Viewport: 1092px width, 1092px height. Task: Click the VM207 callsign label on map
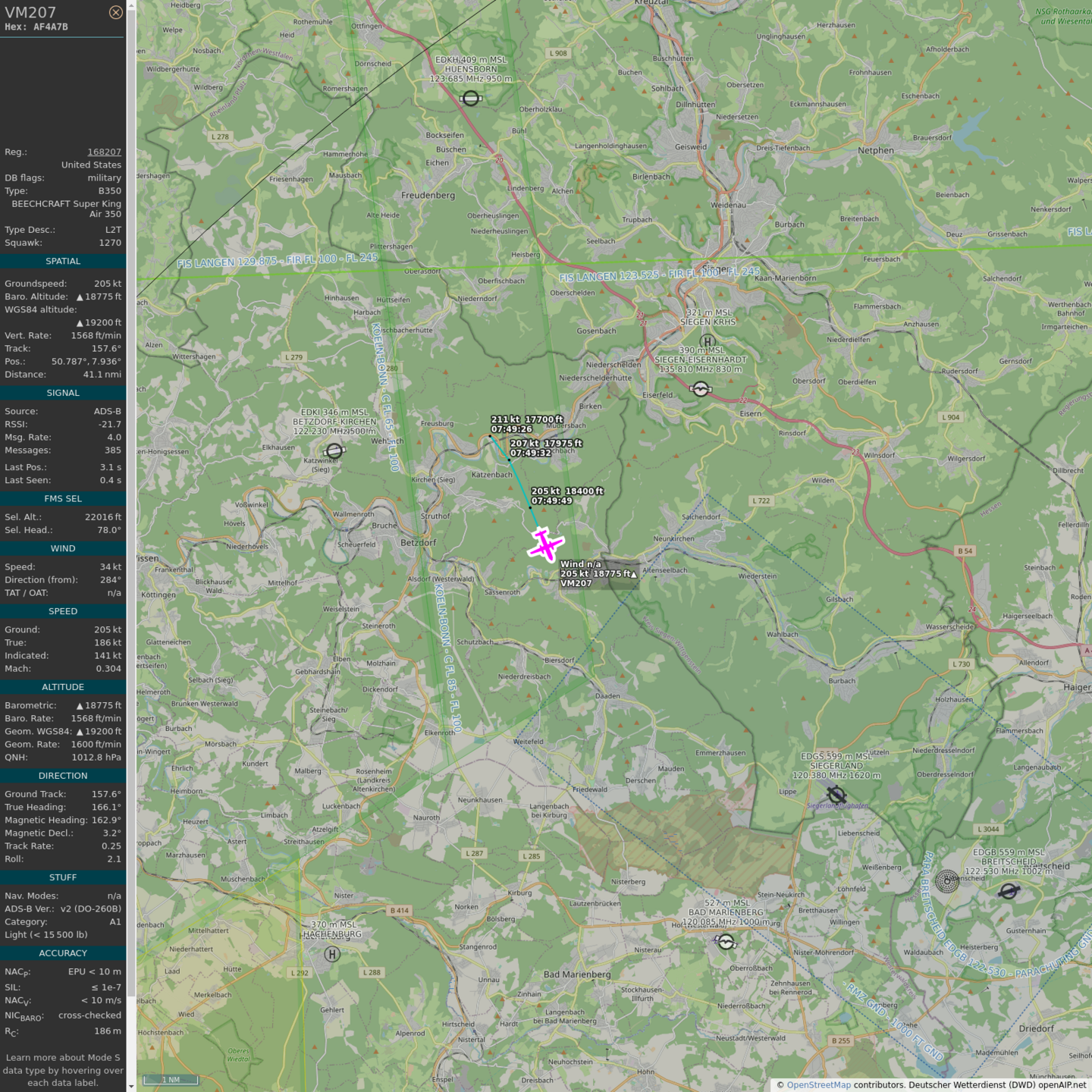[x=576, y=583]
